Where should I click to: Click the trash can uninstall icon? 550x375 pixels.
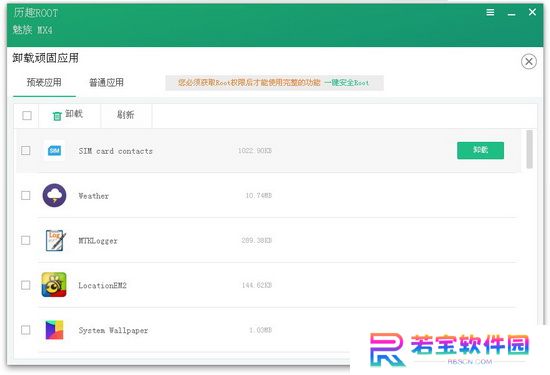tap(57, 116)
